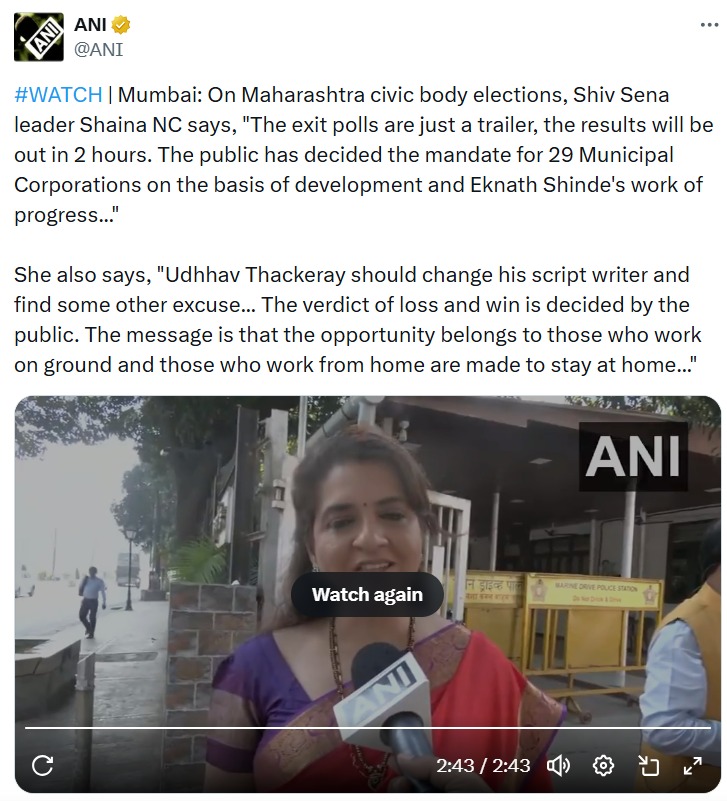This screenshot has height=801, width=727.
Task: Toggle picture-in-picture mode for the video
Action: [x=648, y=765]
